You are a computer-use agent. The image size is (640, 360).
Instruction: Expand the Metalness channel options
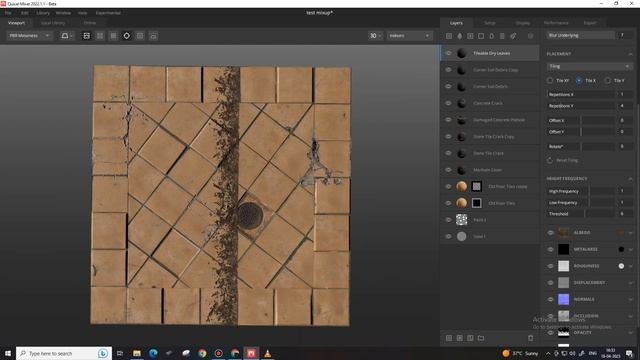point(631,249)
